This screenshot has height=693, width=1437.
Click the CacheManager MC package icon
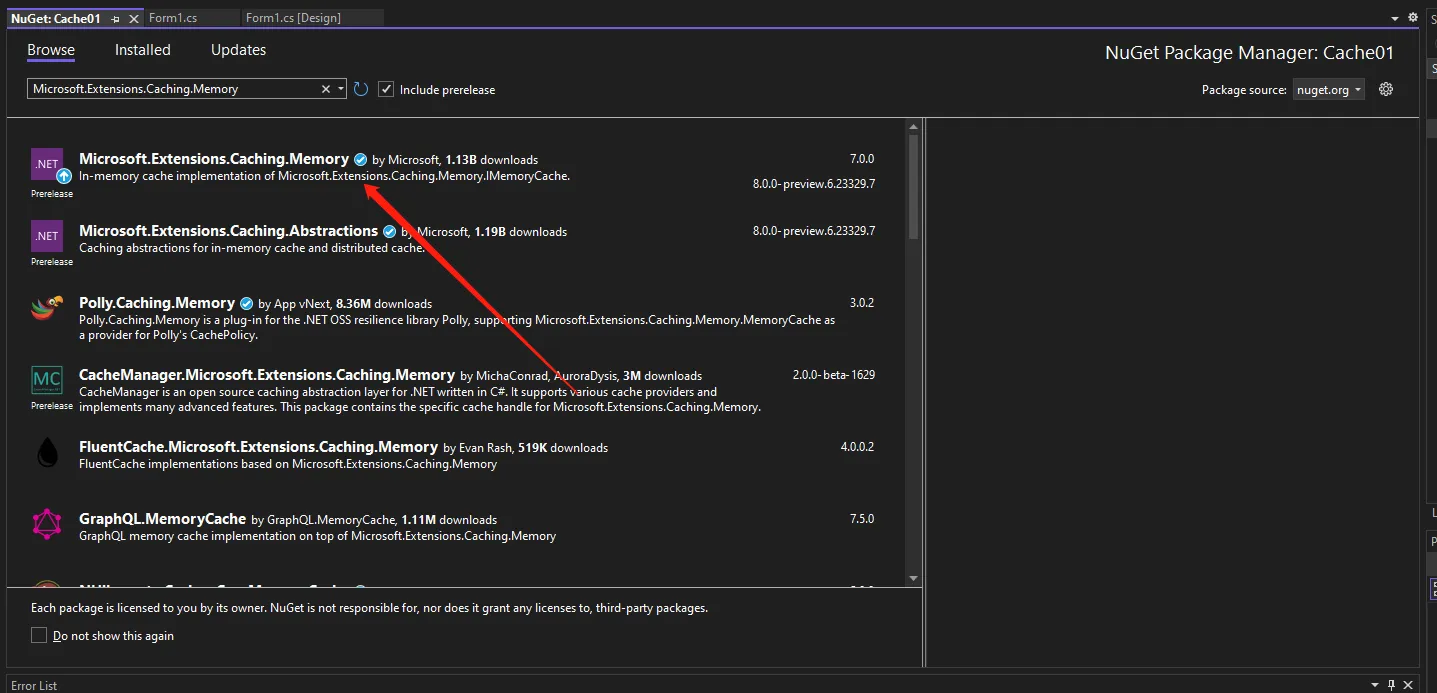pos(47,381)
